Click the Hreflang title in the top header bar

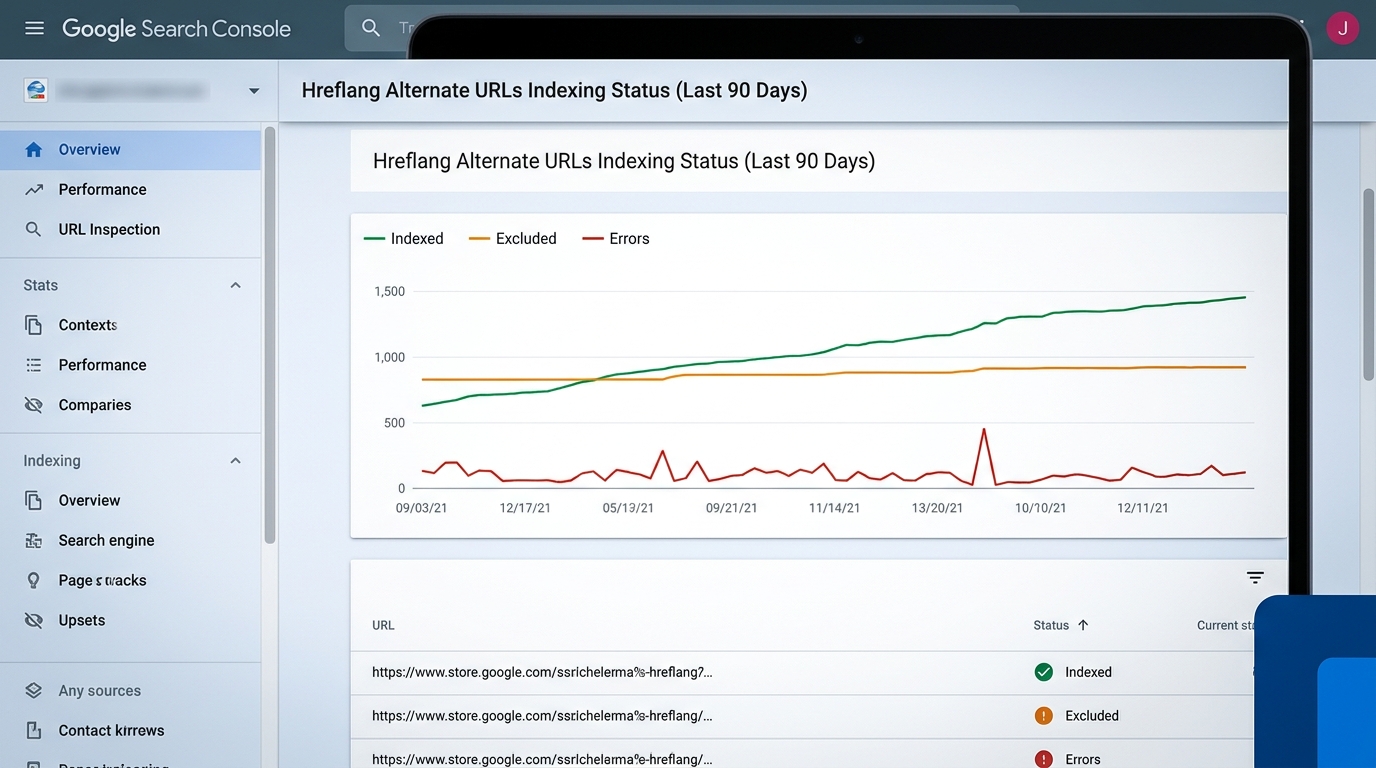click(555, 91)
